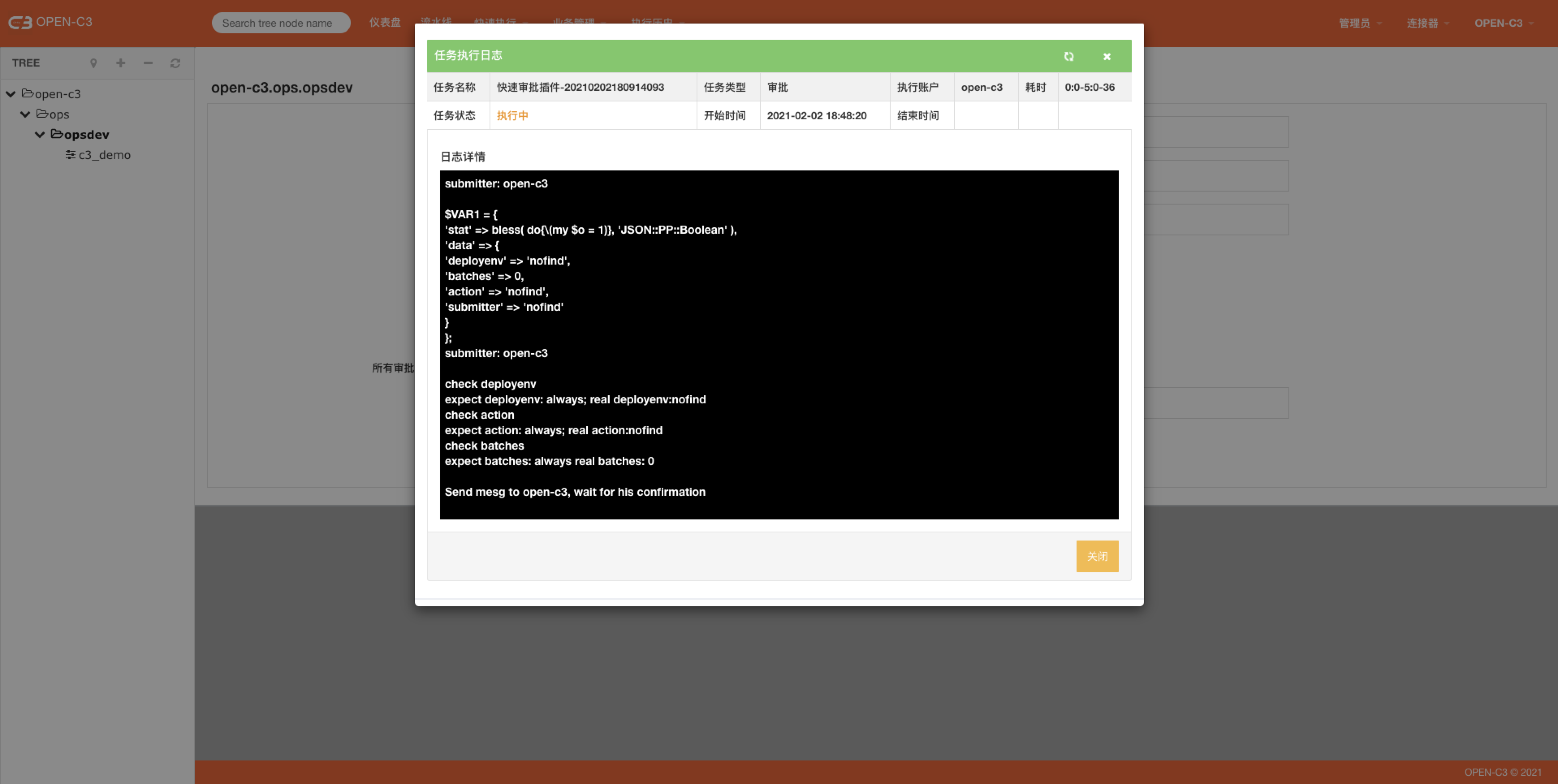Click the 关闭 close button
The image size is (1558, 784).
click(x=1097, y=556)
